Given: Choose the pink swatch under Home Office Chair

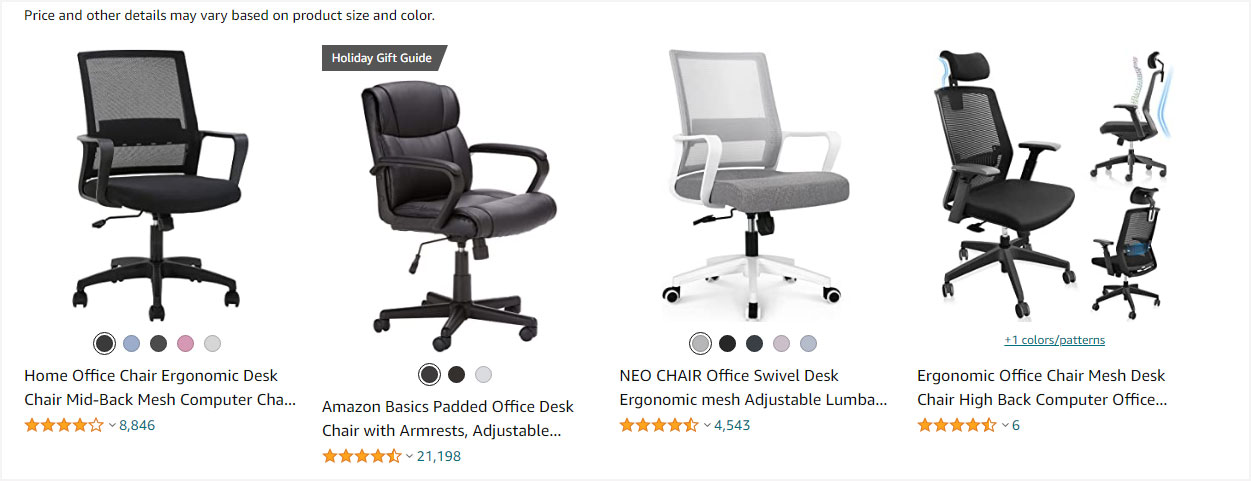Looking at the screenshot, I should (x=185, y=344).
